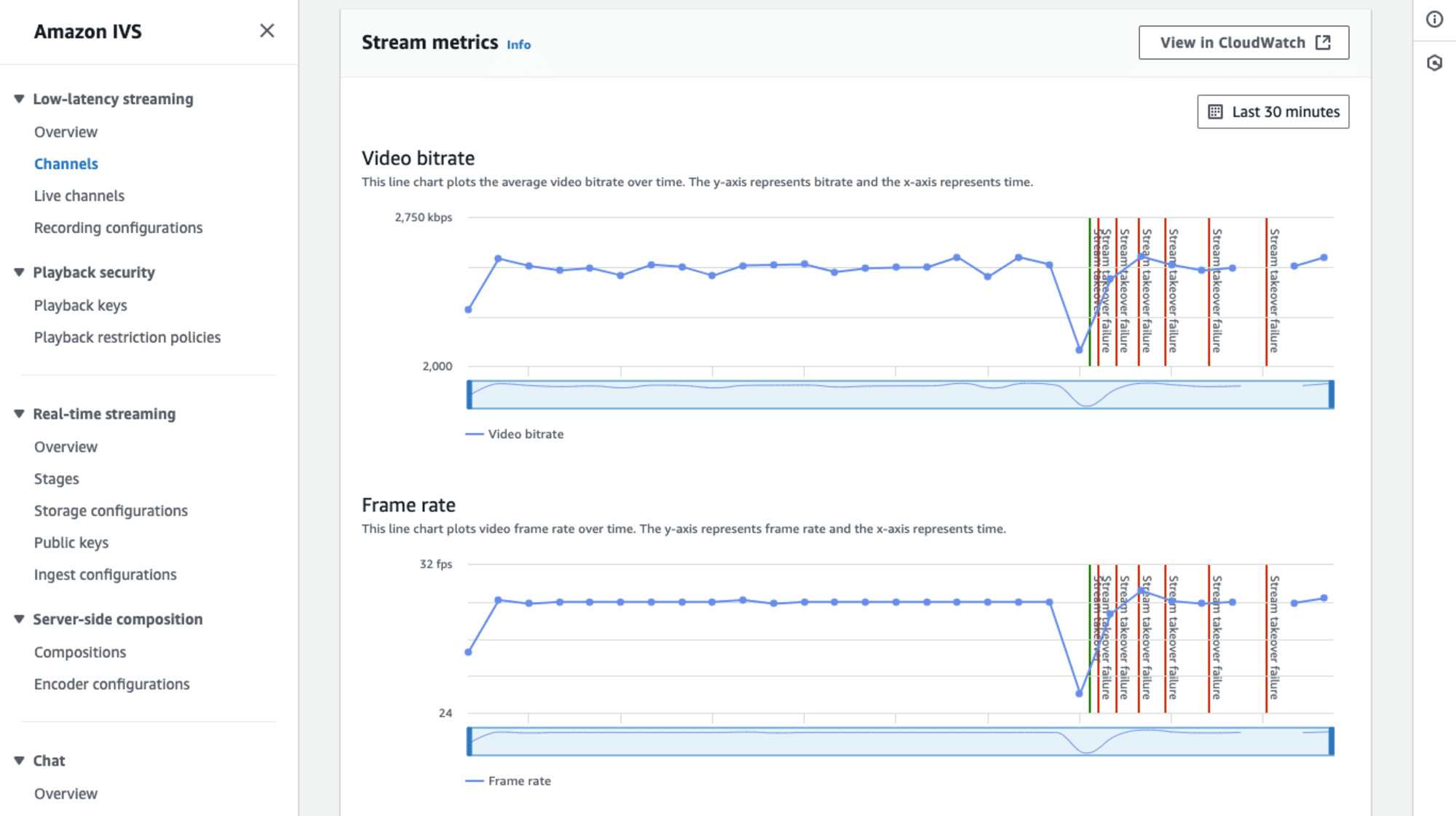Viewport: 1456px width, 816px height.
Task: Click View in CloudWatch button
Action: point(1243,43)
